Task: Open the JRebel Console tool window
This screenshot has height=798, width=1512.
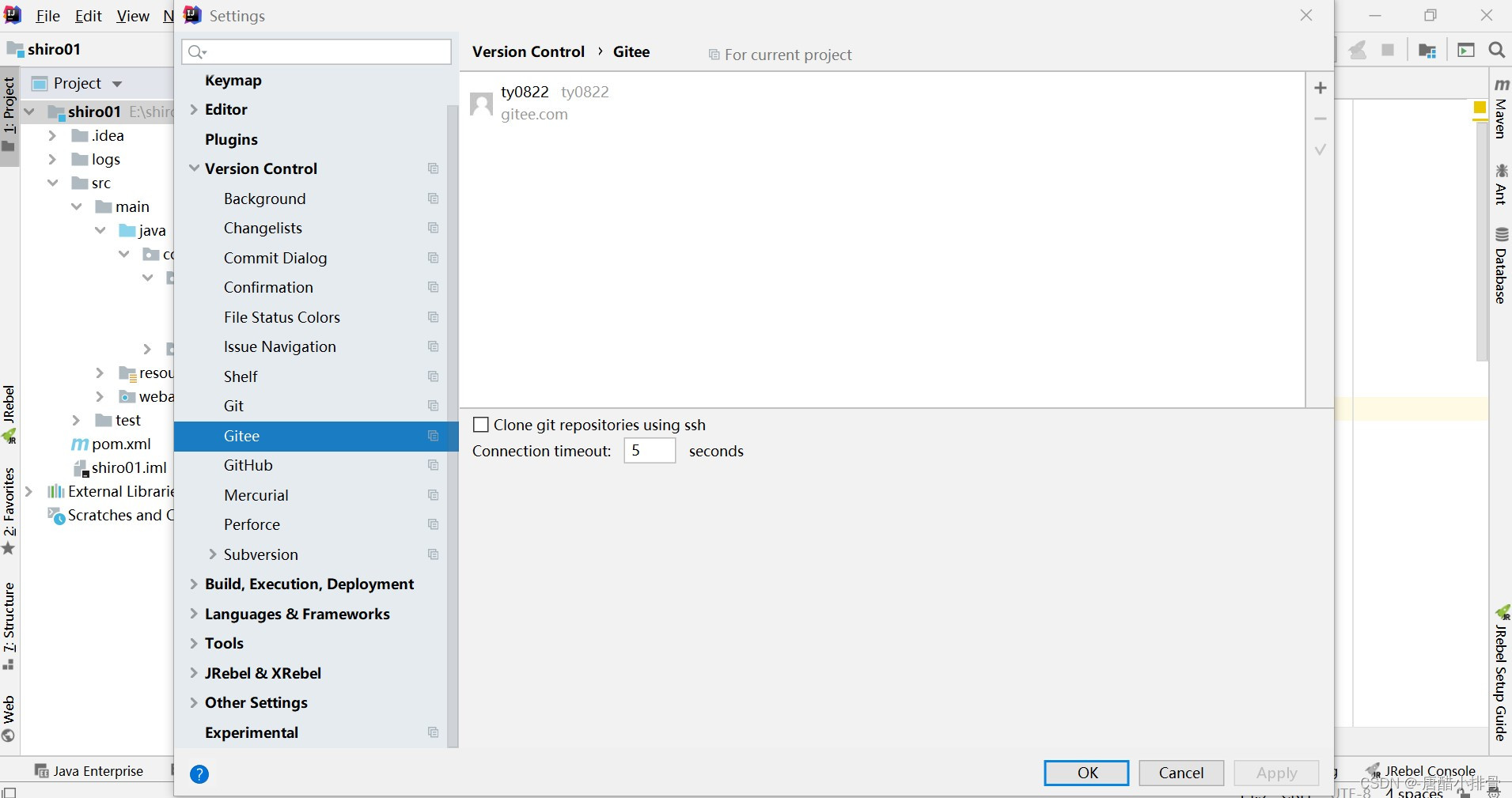Action: click(1421, 770)
